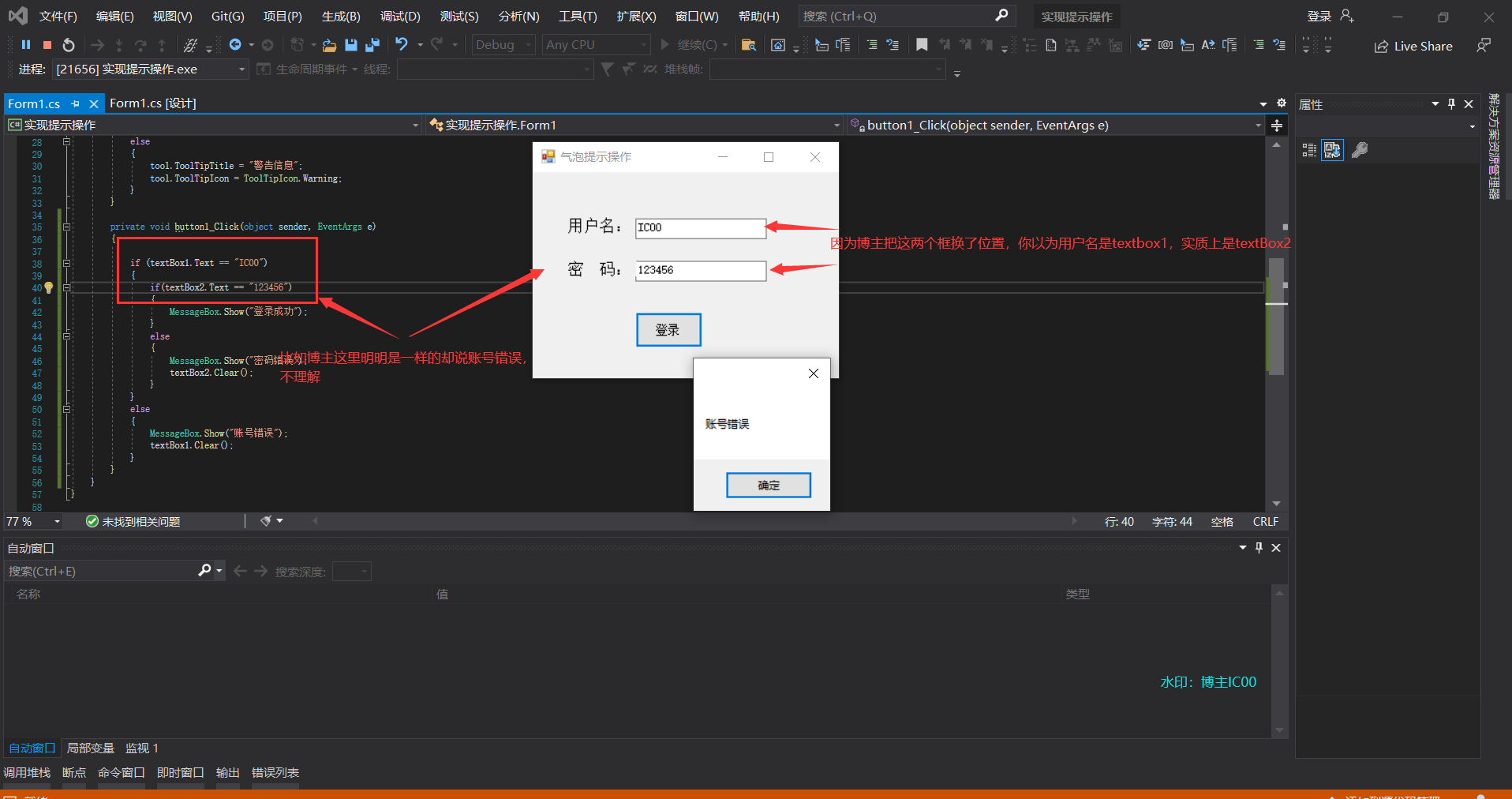This screenshot has height=799, width=1512.
Task: Pause the debugger with the Break All icon
Action: [26, 45]
